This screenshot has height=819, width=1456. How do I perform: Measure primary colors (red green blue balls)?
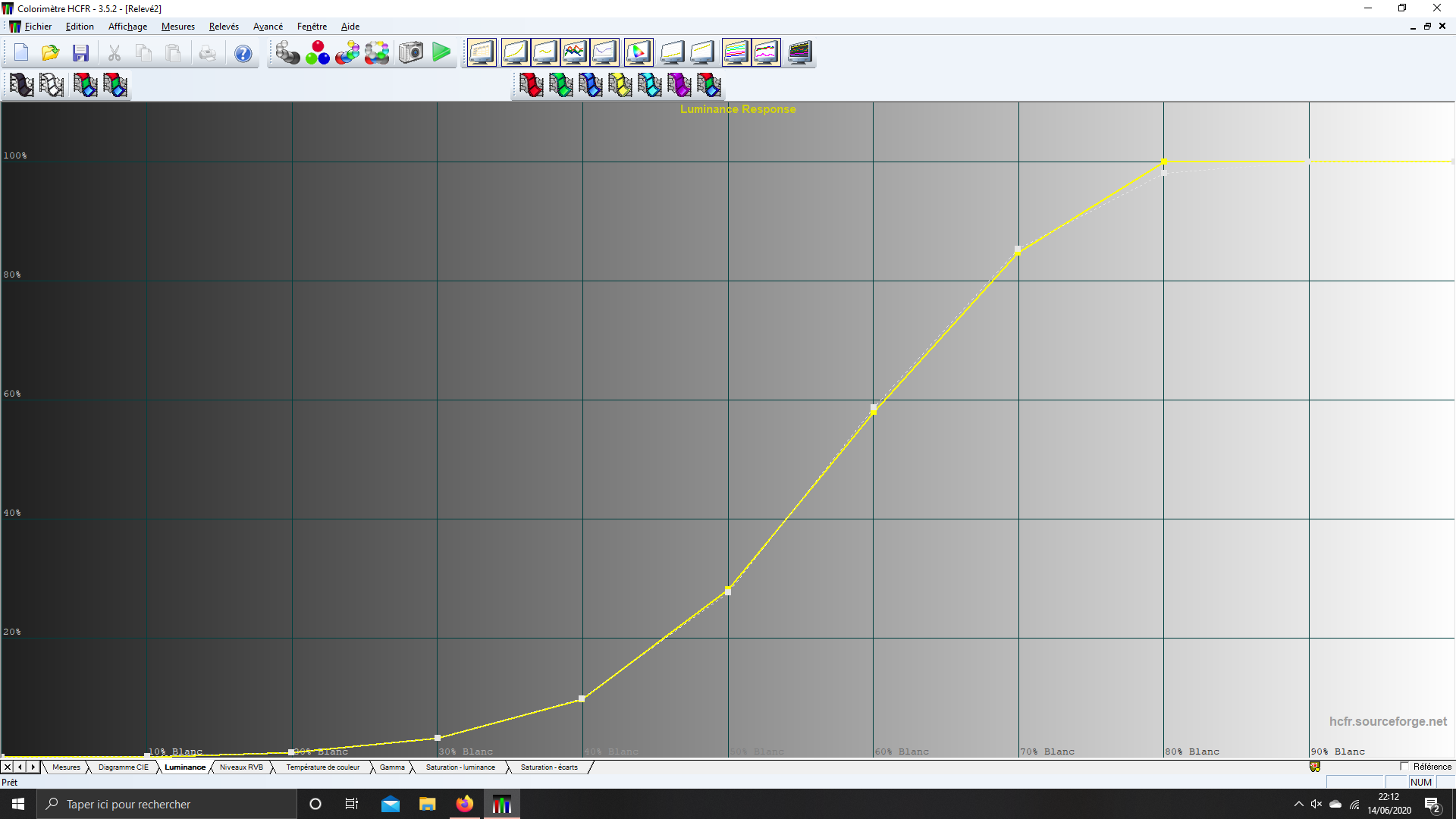click(x=317, y=52)
